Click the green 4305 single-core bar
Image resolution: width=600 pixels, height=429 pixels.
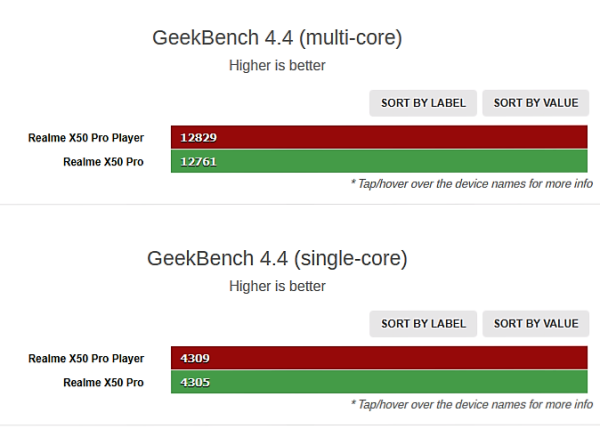coord(379,382)
